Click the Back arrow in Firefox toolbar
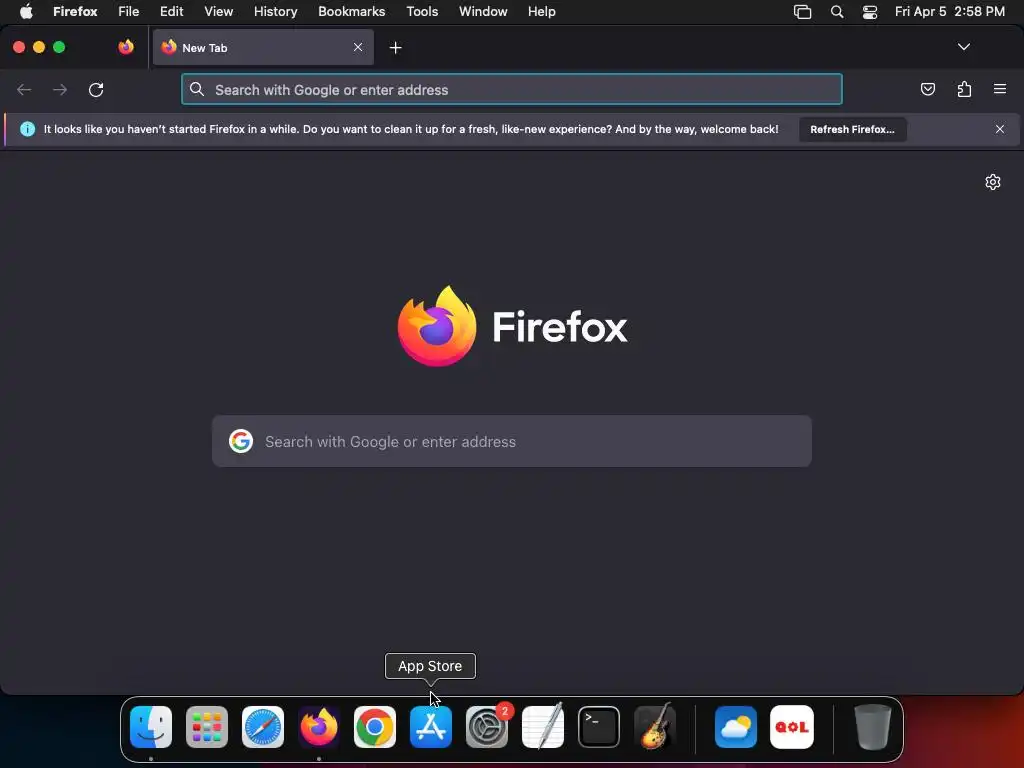Viewport: 1024px width, 768px height. pos(24,89)
